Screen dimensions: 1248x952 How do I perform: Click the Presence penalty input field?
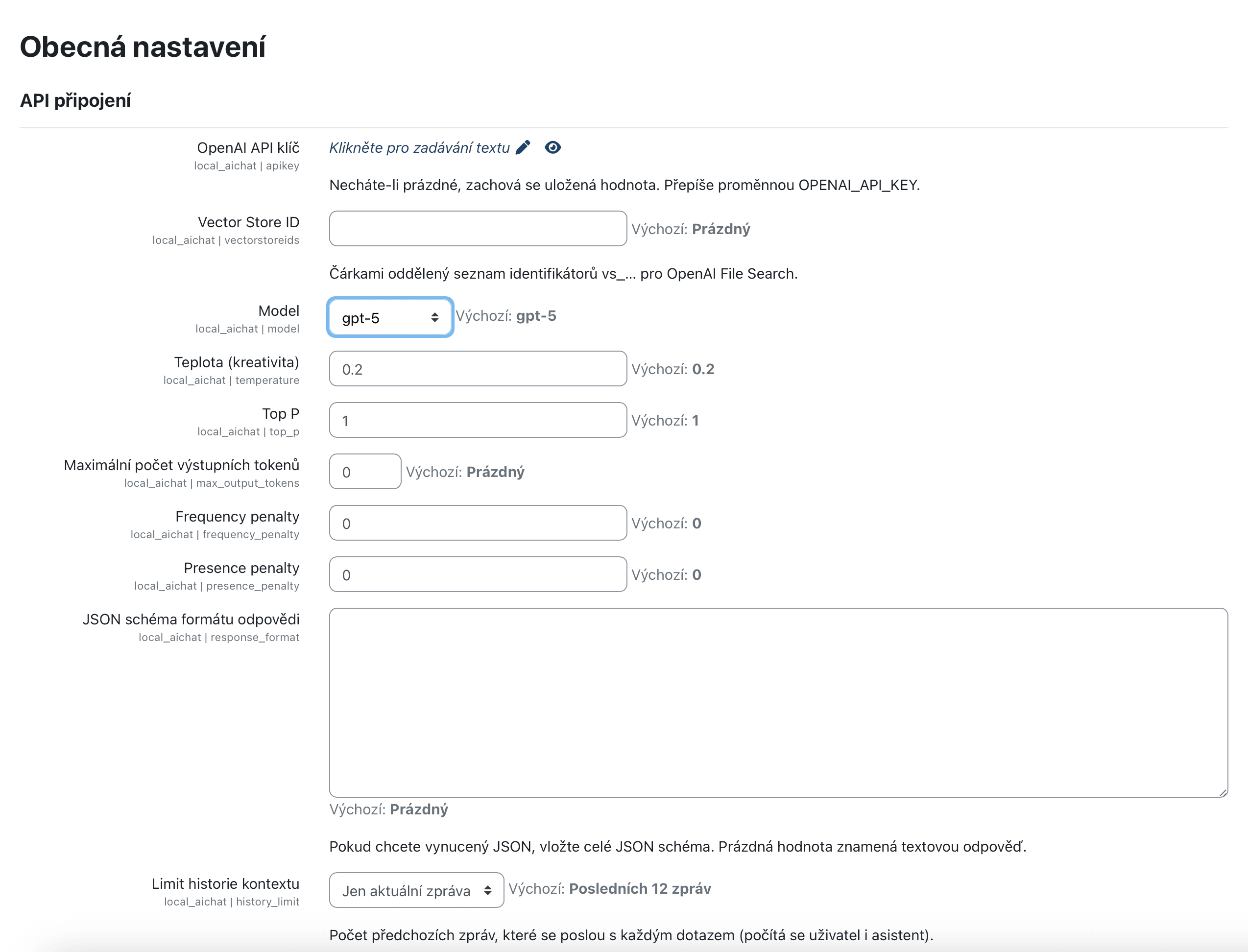tap(477, 574)
